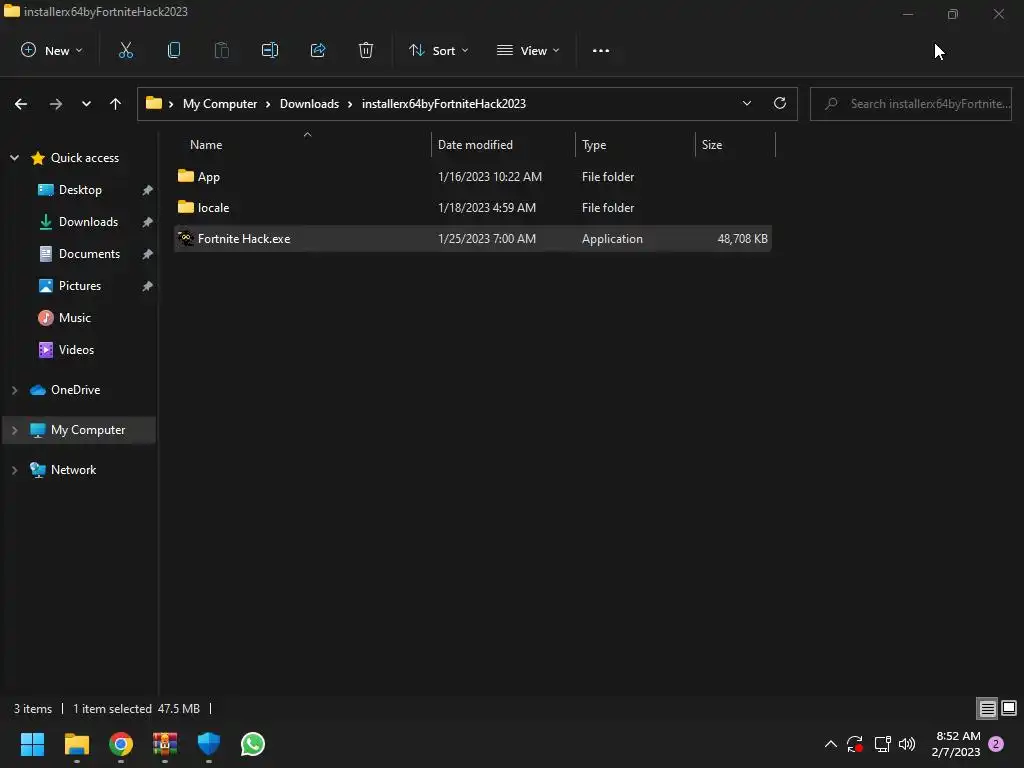Unpin Documents from Quick access

(x=148, y=254)
